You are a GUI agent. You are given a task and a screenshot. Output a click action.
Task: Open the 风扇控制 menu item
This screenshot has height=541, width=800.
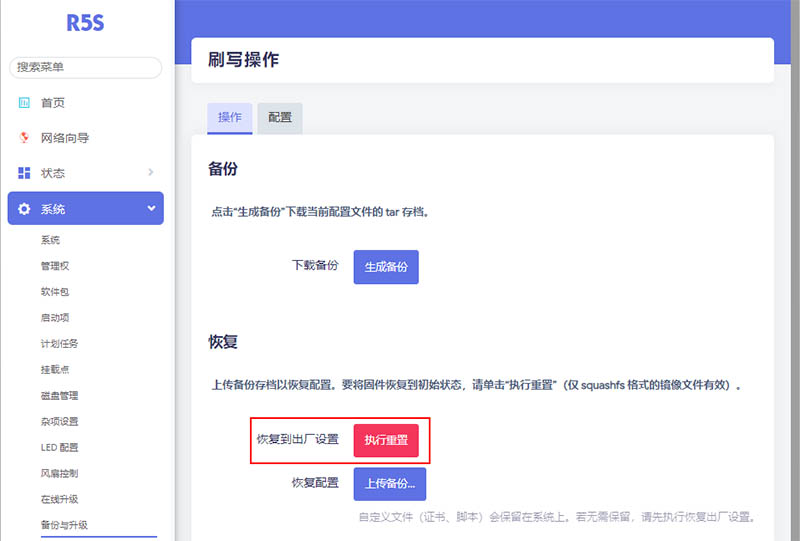pyautogui.click(x=59, y=473)
